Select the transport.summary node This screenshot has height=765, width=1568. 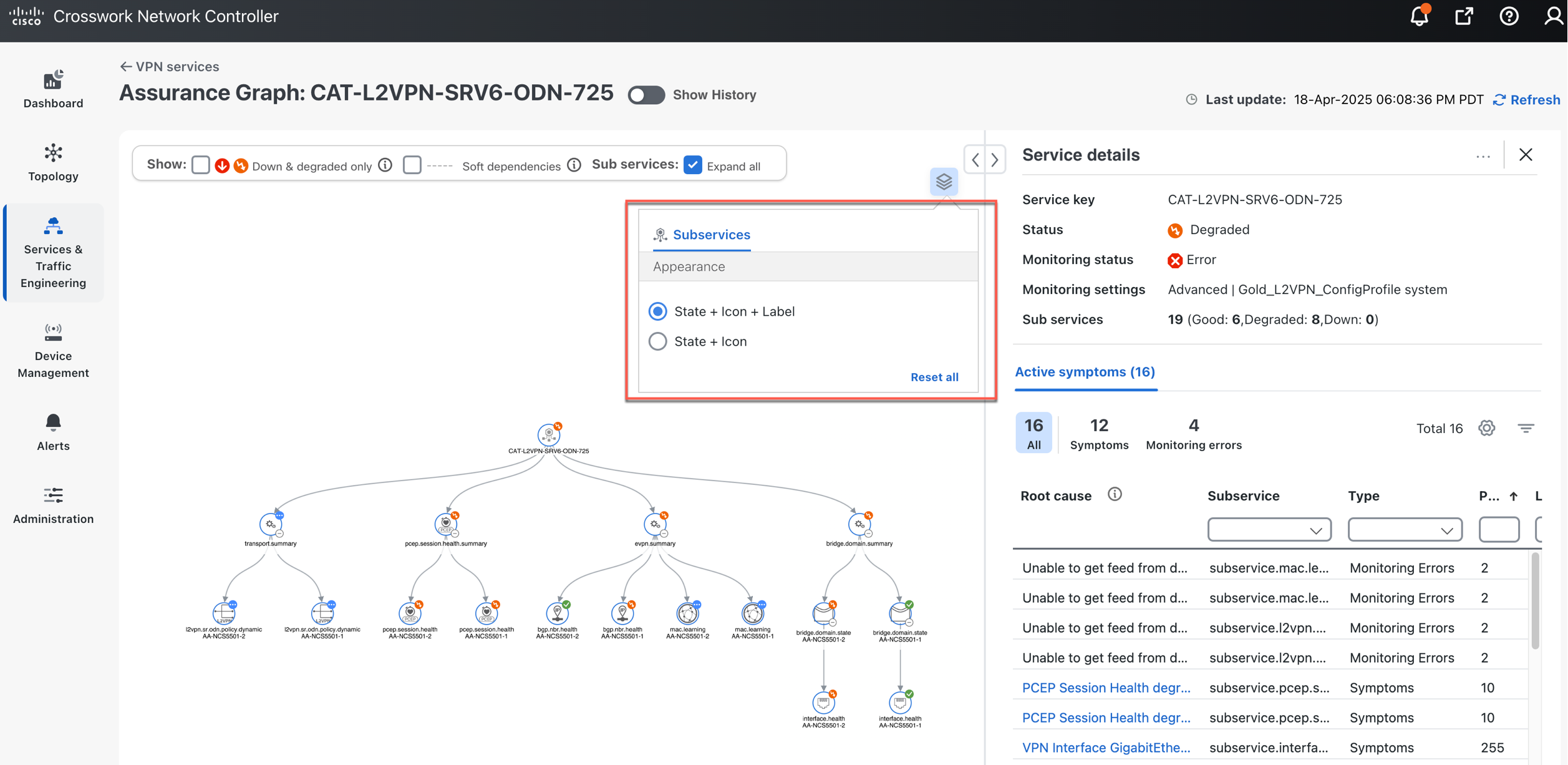pos(271,525)
